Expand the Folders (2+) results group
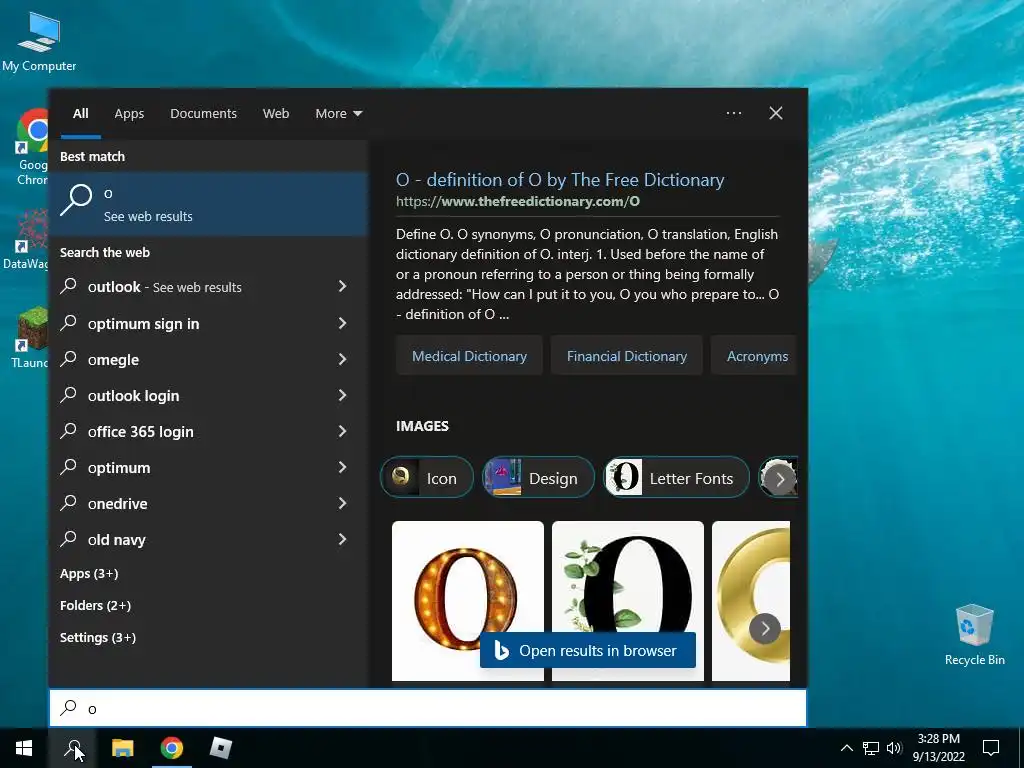This screenshot has height=768, width=1024. [x=95, y=605]
